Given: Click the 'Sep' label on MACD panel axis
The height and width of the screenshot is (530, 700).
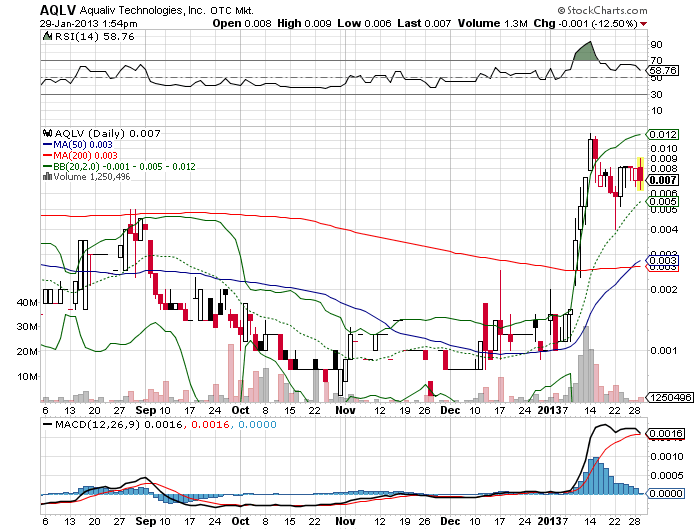Looking at the screenshot, I should click(146, 521).
